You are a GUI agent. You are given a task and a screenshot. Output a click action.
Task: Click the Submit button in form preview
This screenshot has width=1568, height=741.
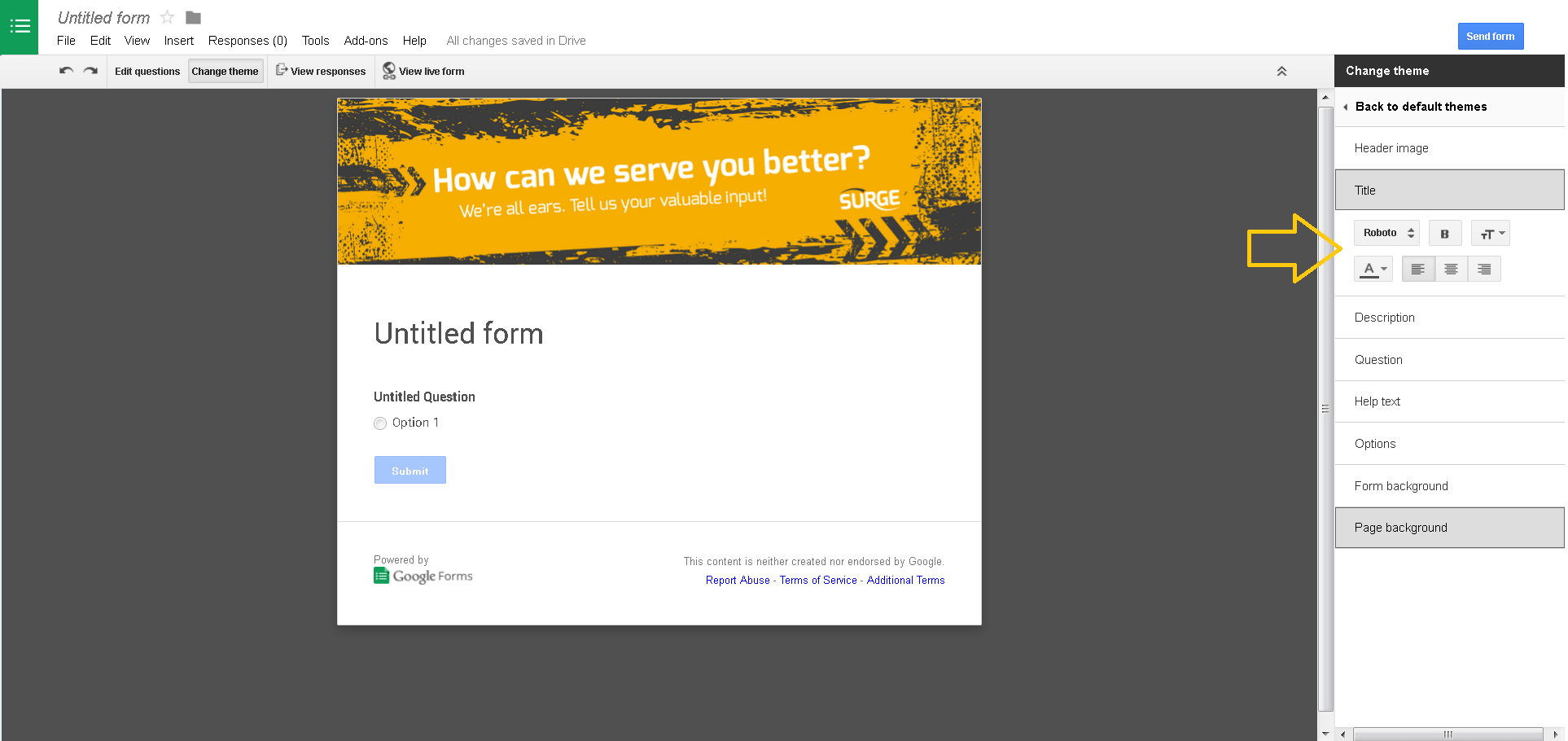point(410,470)
